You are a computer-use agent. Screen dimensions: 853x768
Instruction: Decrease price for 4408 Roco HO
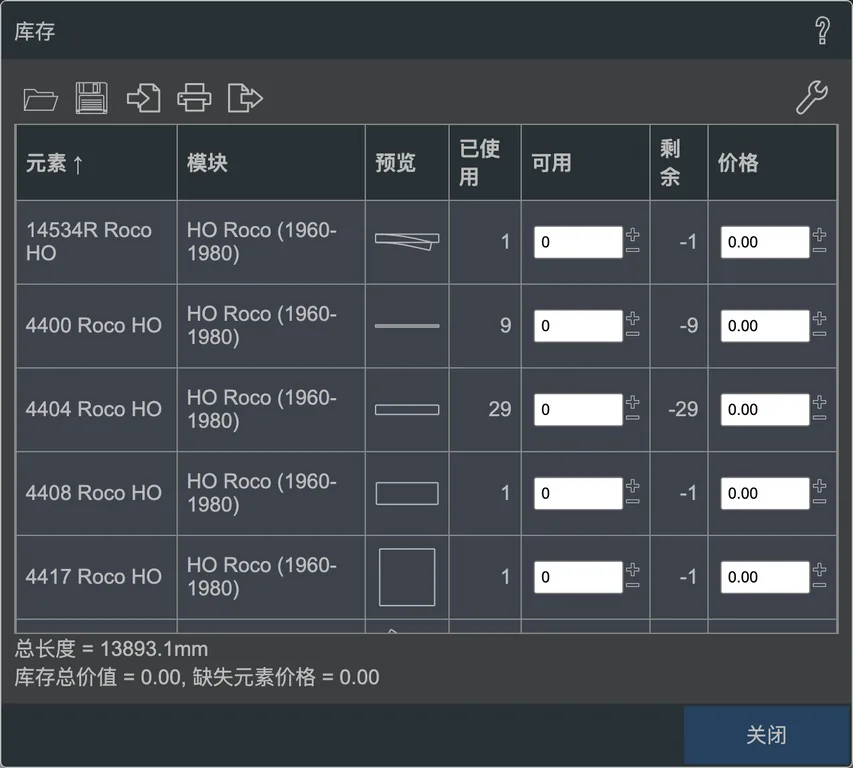[x=819, y=501]
